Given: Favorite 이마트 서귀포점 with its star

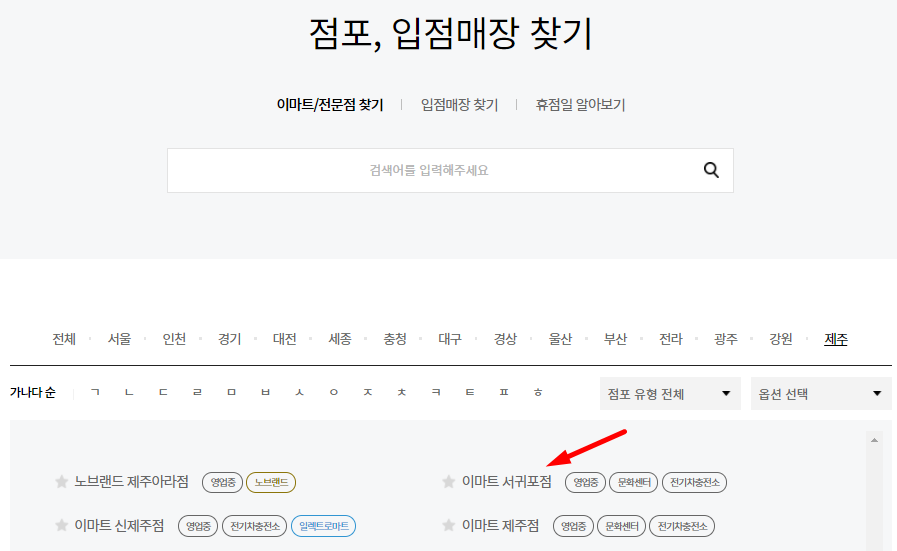Looking at the screenshot, I should tap(448, 482).
